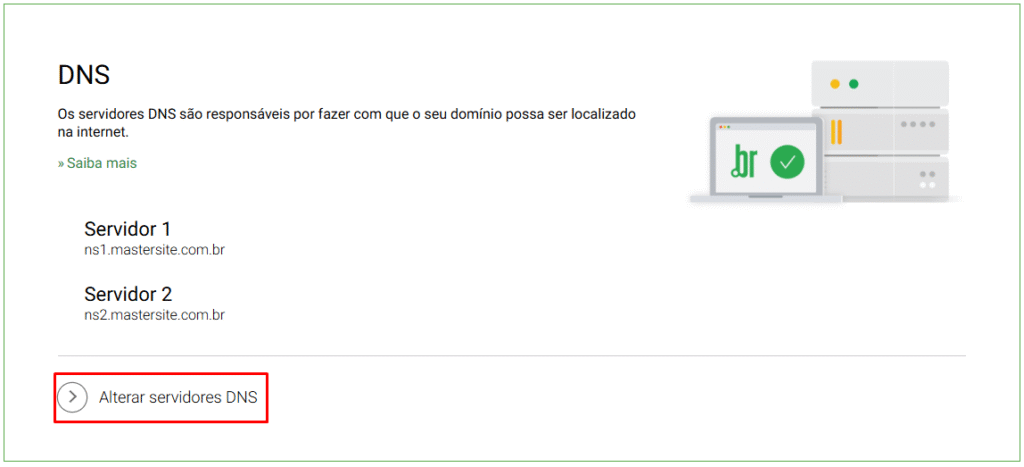Click the horizontal divider line above Alterar
The image size is (1024, 467).
click(x=511, y=356)
